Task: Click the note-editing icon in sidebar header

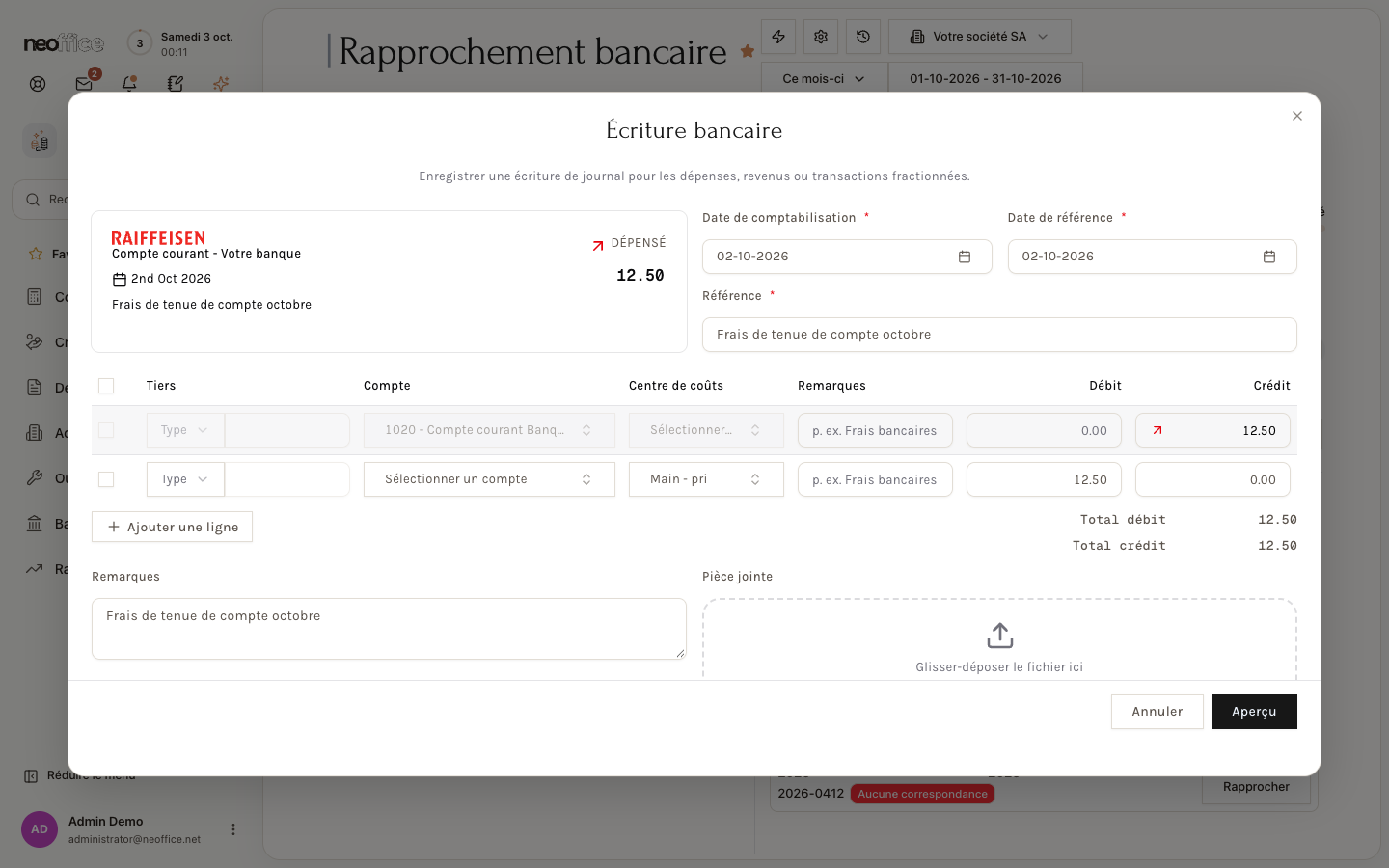Action: pyautogui.click(x=175, y=84)
